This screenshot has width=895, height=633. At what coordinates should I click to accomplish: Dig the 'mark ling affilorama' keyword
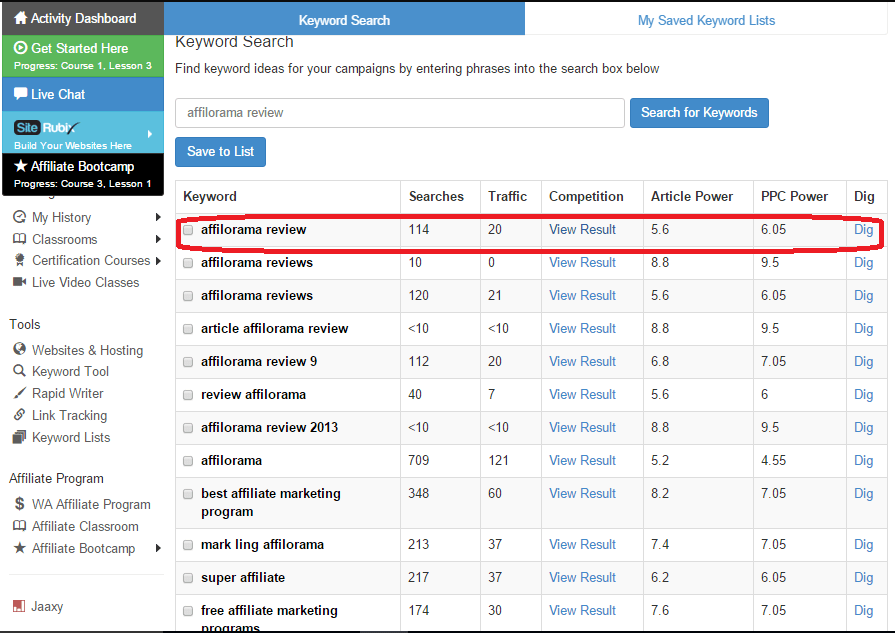coord(863,544)
